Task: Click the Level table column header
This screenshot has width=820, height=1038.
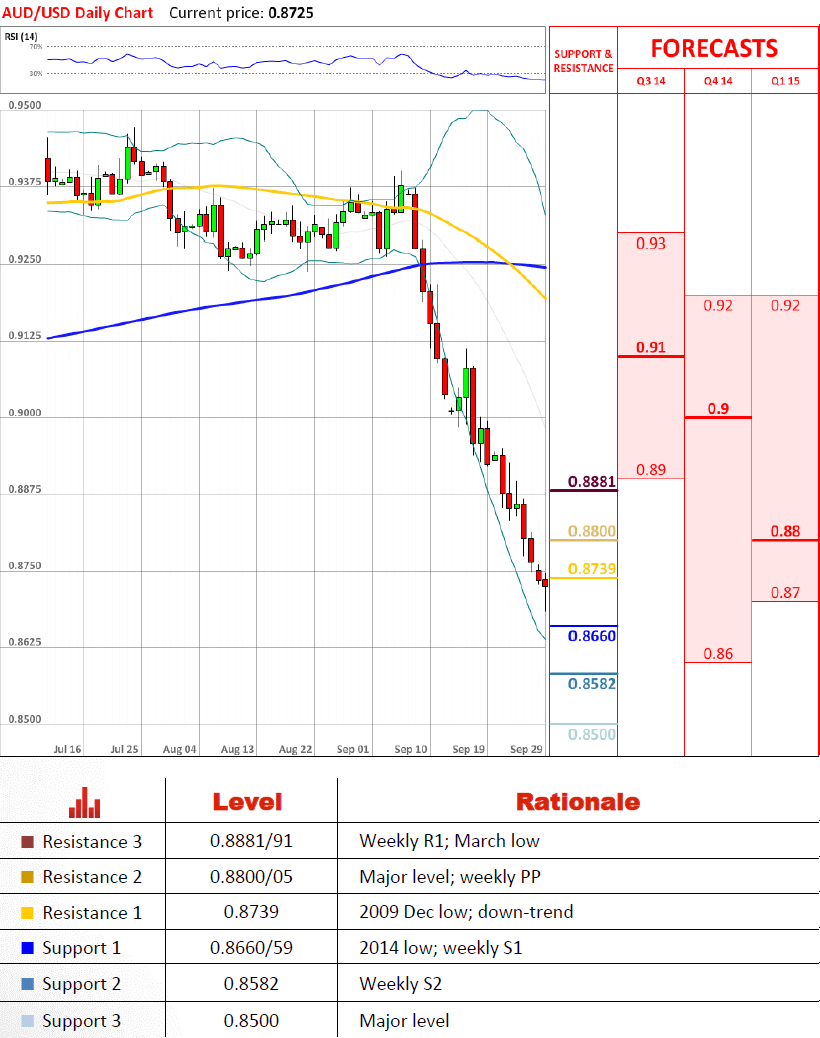Action: [x=248, y=802]
